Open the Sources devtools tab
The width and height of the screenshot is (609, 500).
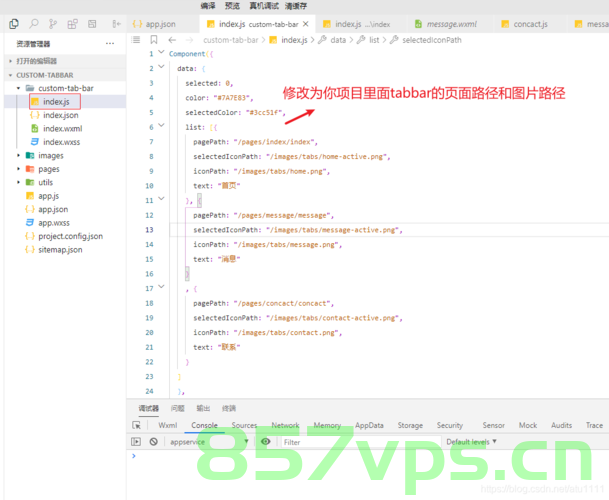[244, 425]
